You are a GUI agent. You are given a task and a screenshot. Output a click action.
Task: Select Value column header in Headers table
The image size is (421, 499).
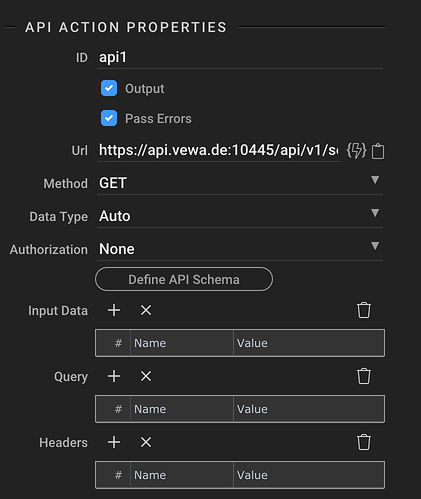point(309,475)
